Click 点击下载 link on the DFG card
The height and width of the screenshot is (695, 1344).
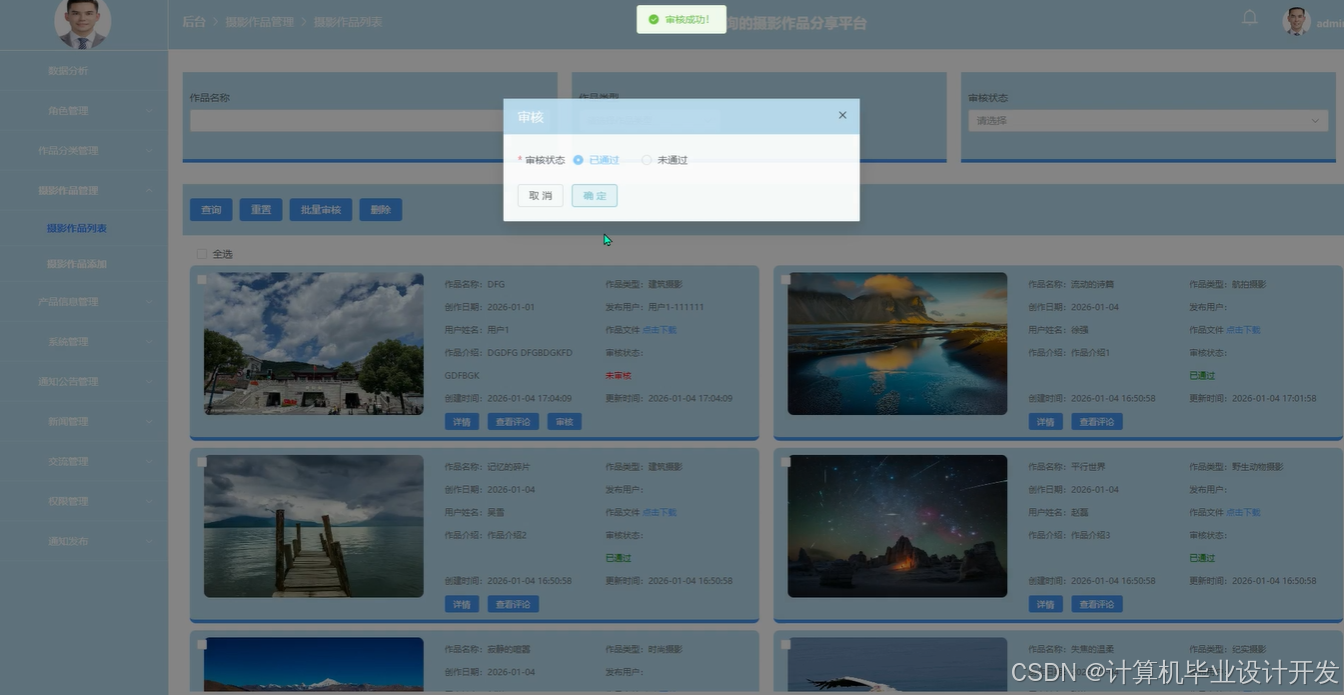[x=660, y=330]
